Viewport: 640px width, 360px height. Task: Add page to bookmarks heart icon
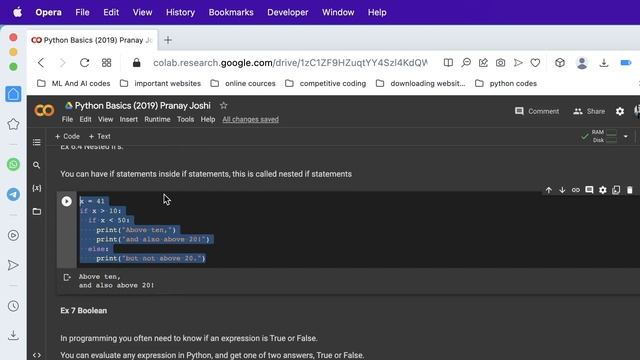point(536,63)
